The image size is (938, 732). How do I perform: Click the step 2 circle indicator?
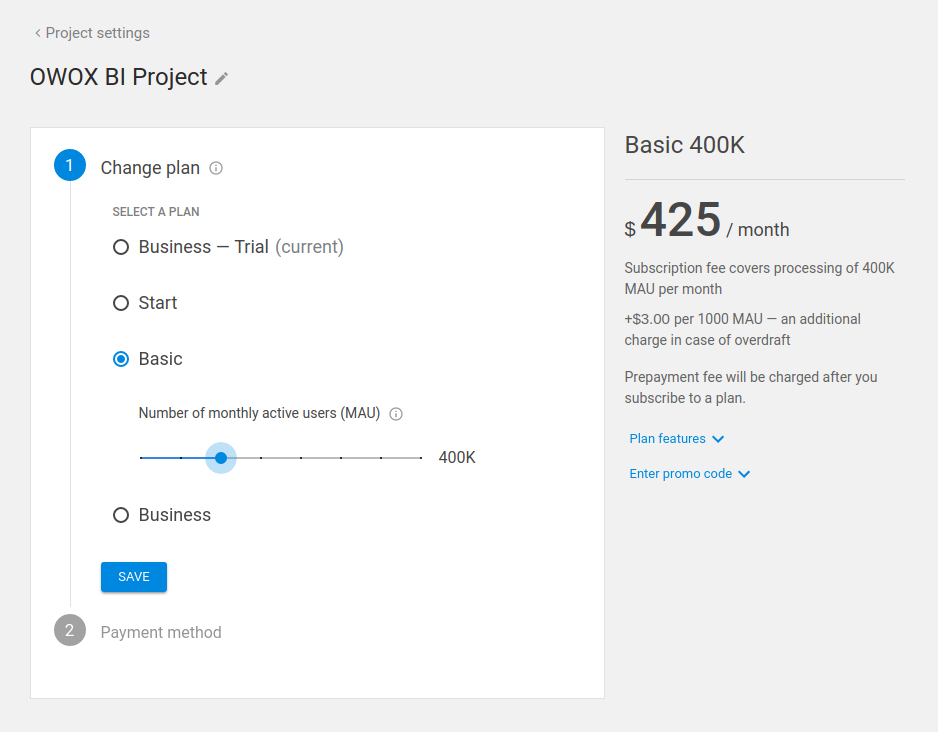tap(70, 630)
